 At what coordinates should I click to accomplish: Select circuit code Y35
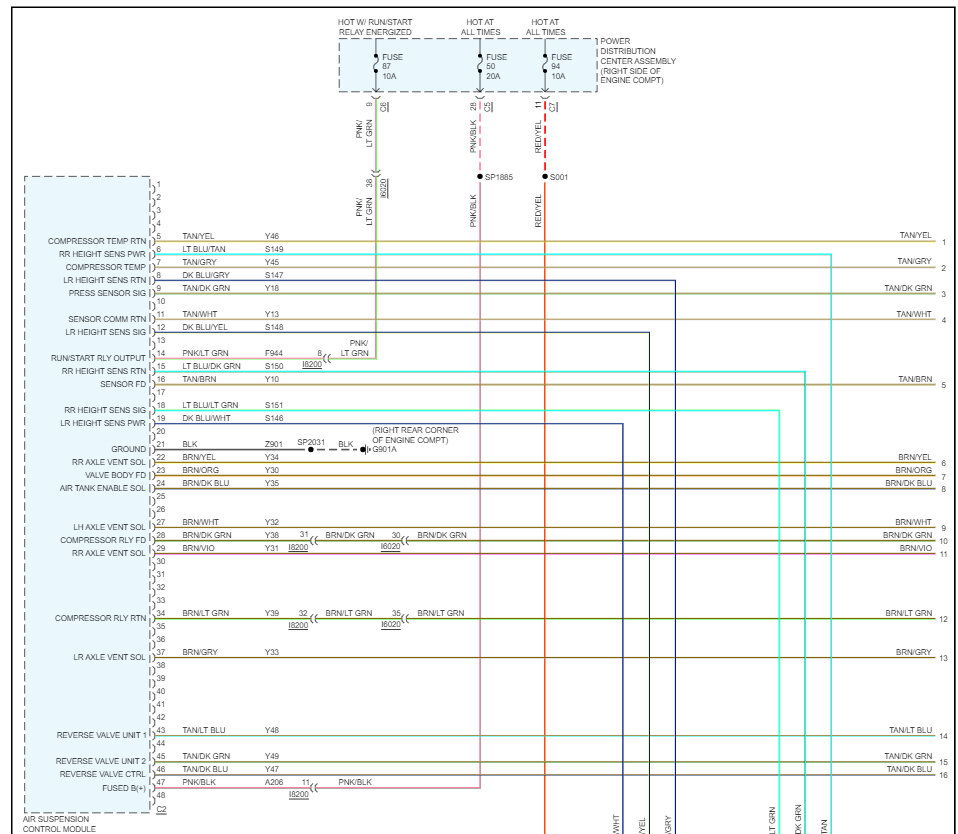[x=272, y=483]
